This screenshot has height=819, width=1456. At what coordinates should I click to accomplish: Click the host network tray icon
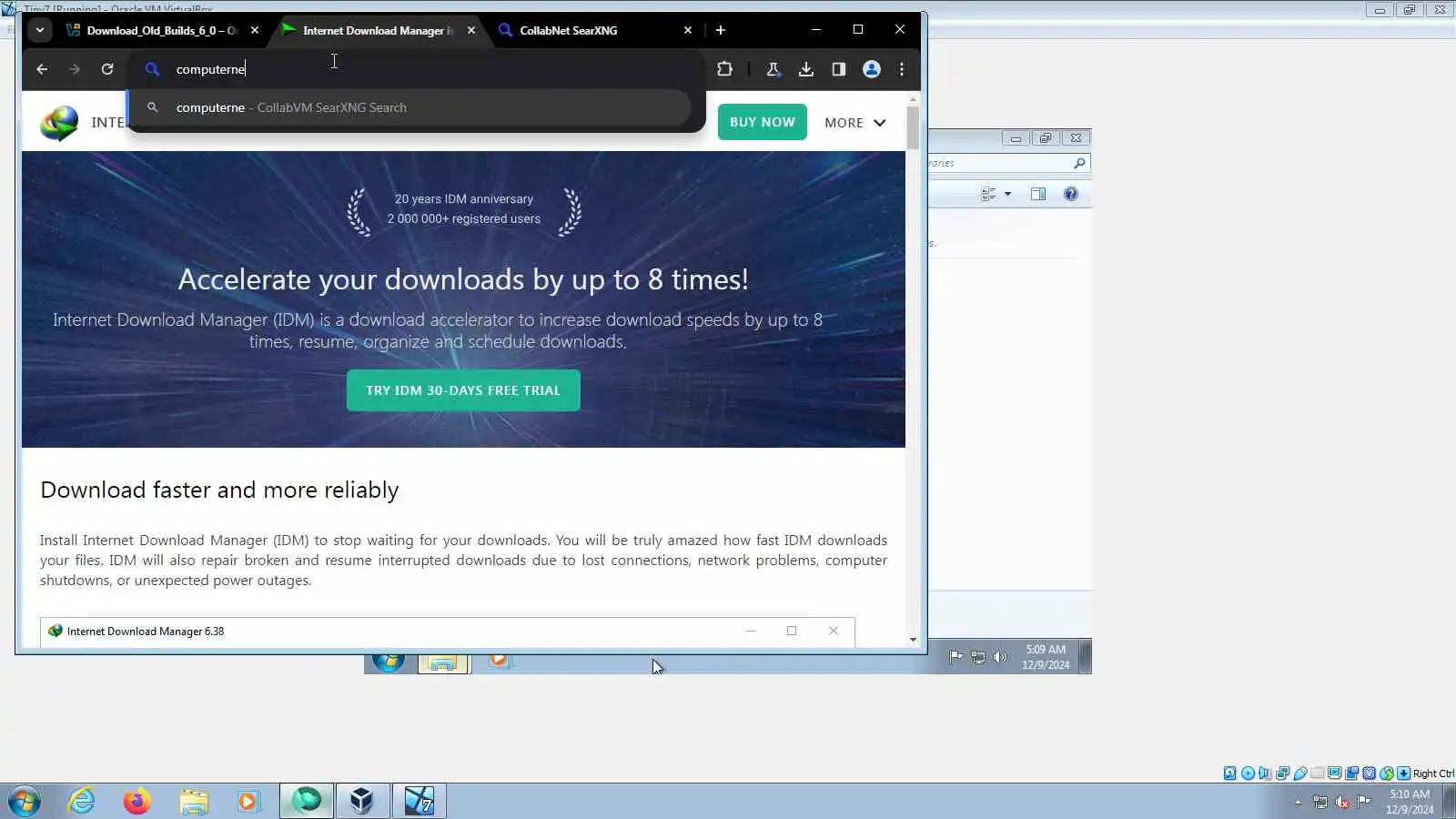pyautogui.click(x=1320, y=802)
